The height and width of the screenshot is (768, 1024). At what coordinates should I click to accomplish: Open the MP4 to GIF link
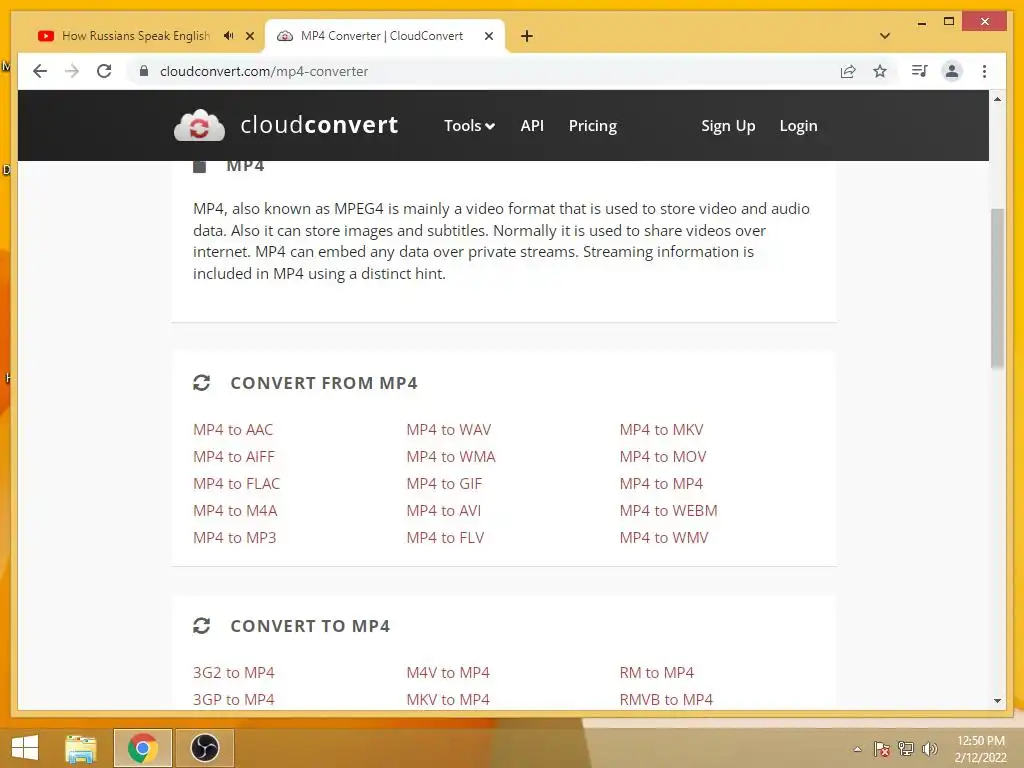point(444,483)
